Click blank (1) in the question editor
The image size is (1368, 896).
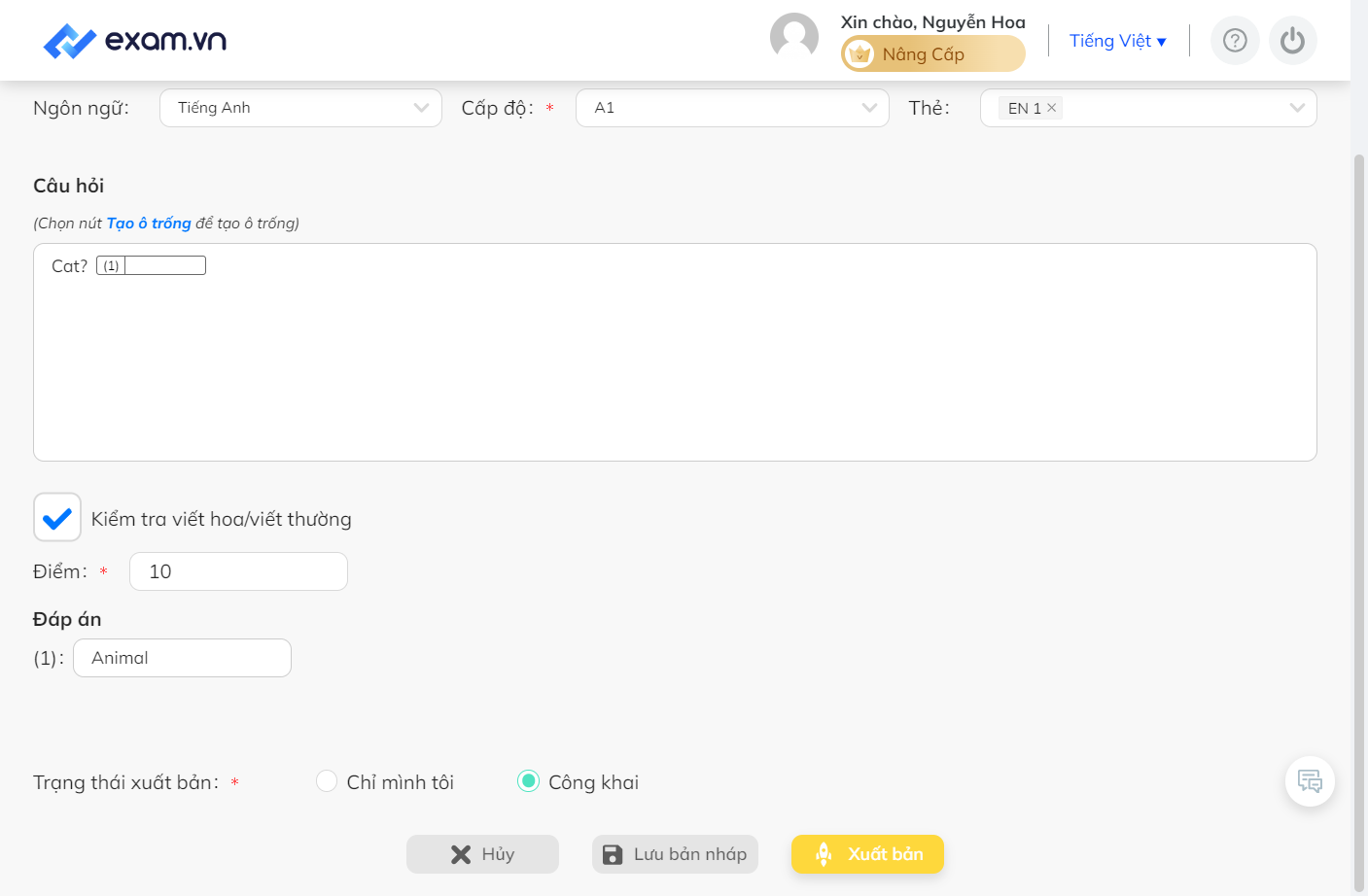click(x=151, y=265)
